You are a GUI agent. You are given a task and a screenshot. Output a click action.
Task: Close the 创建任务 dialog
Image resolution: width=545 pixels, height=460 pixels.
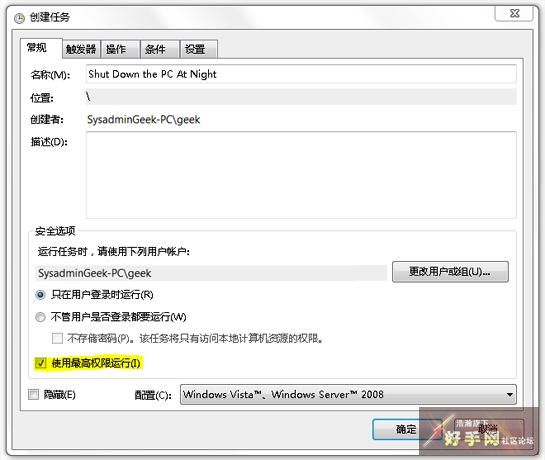coord(514,14)
